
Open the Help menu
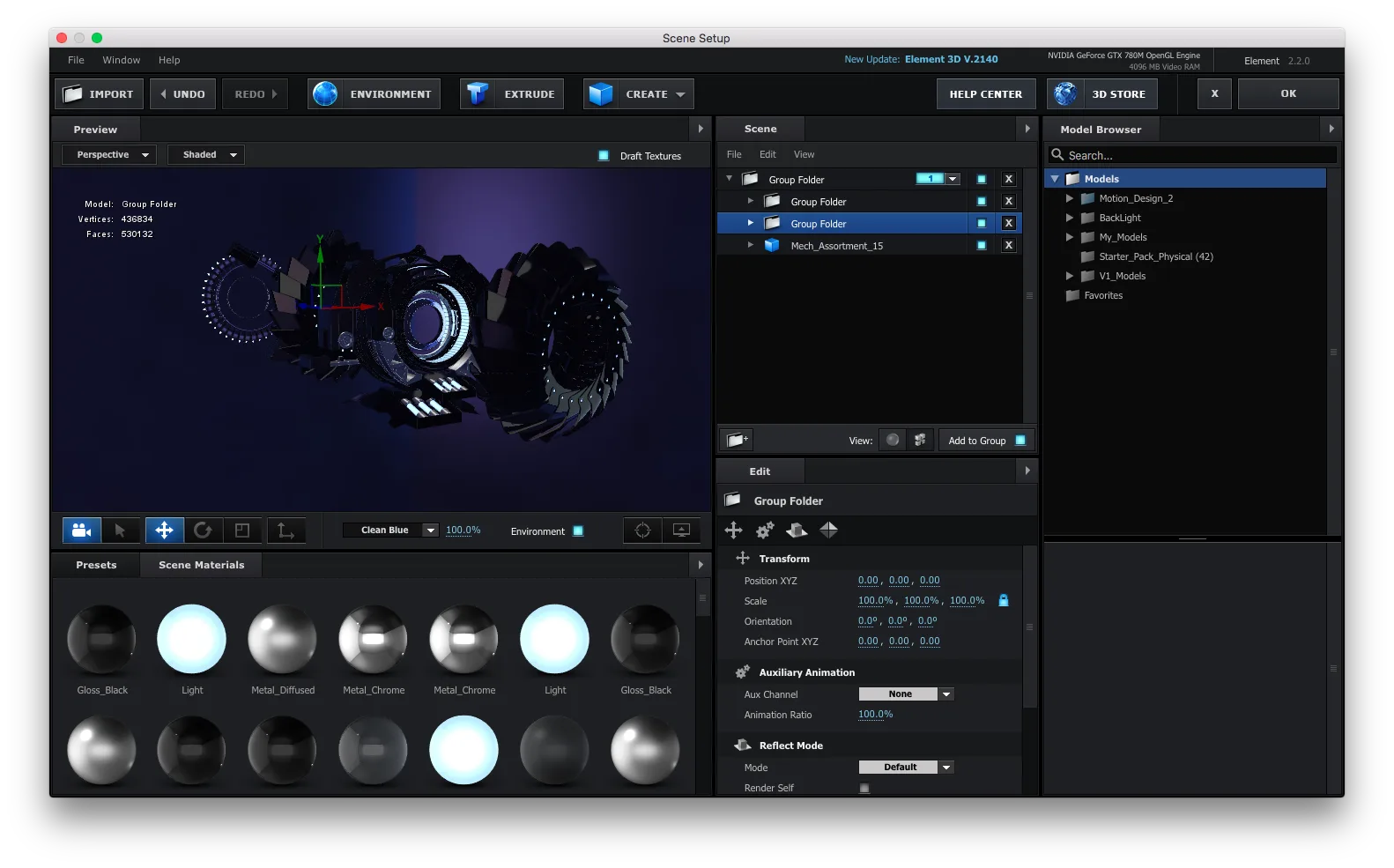[x=169, y=60]
